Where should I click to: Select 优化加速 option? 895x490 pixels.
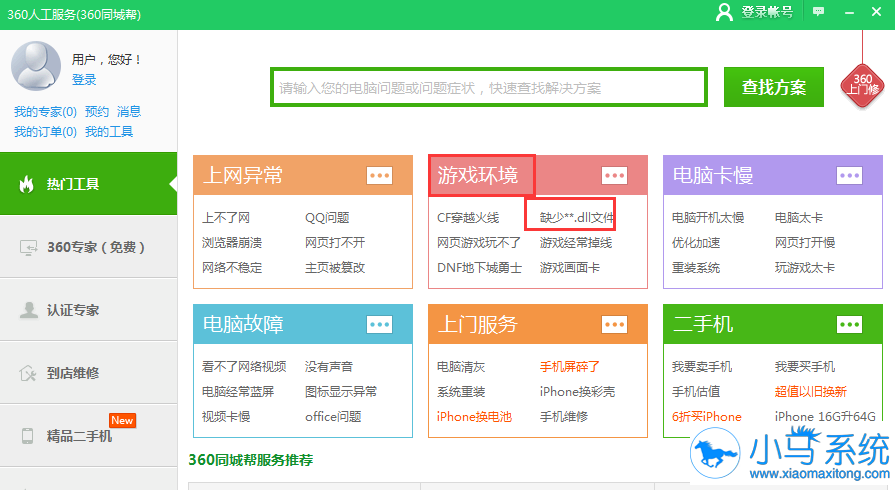(x=696, y=243)
